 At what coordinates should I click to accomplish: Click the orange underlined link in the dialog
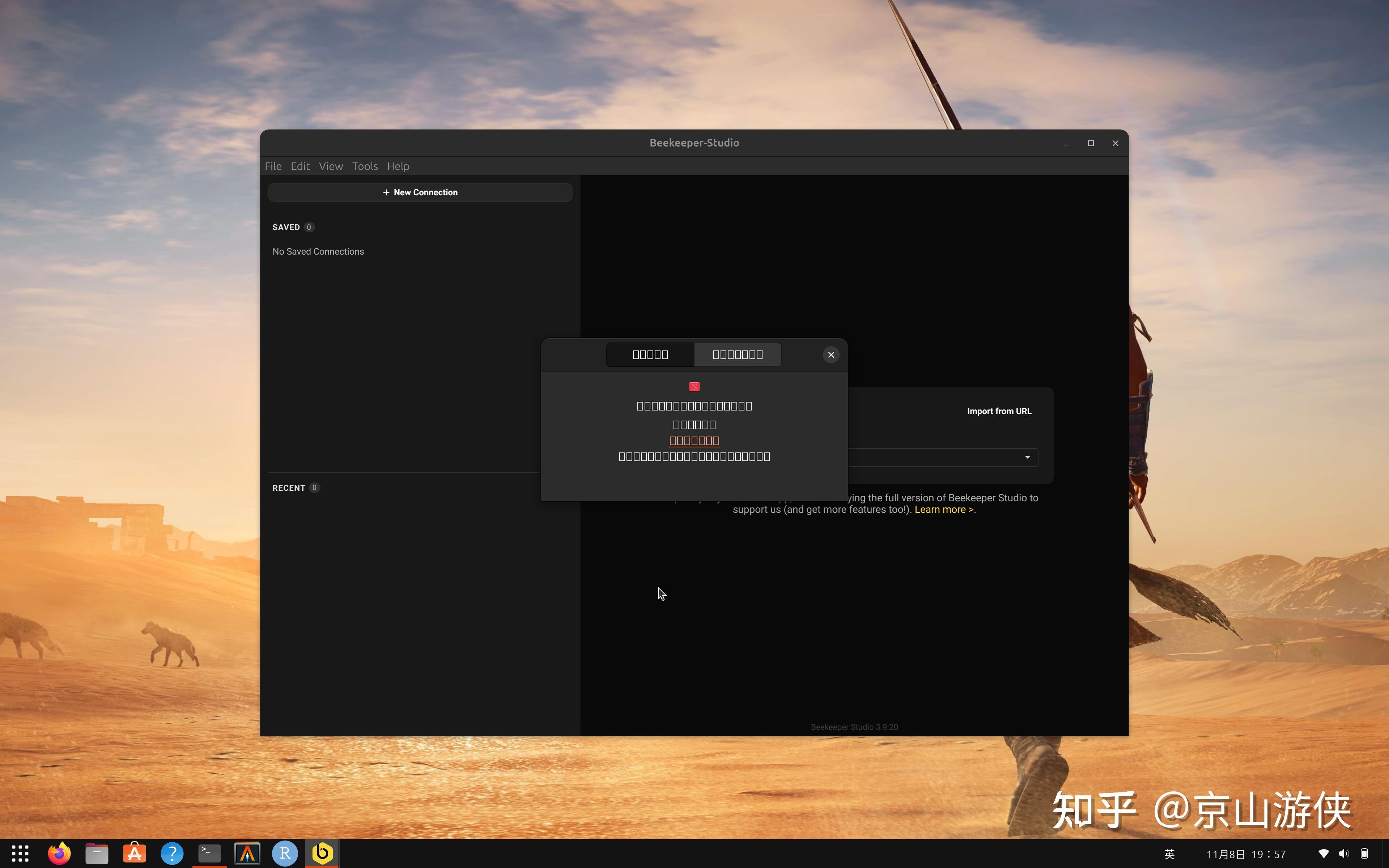694,440
